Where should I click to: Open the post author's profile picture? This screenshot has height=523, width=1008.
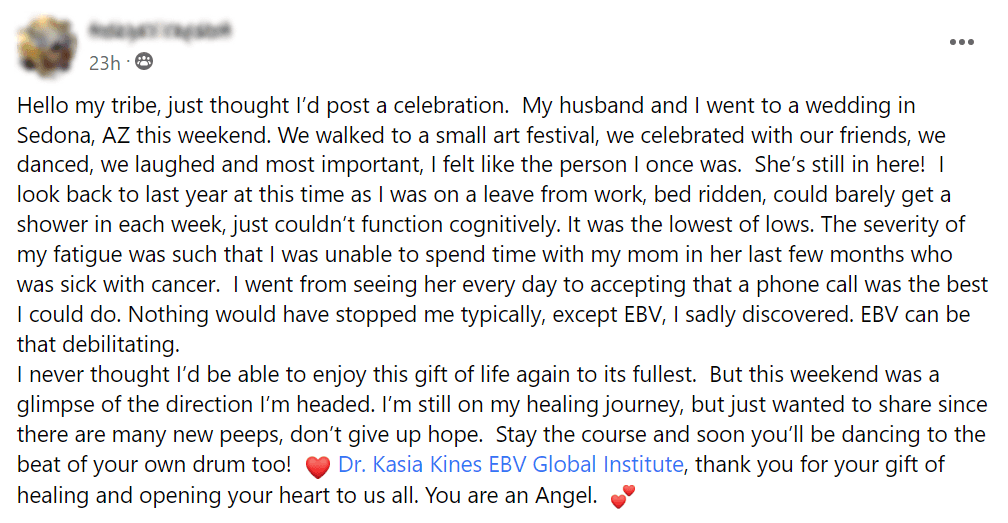point(47,46)
